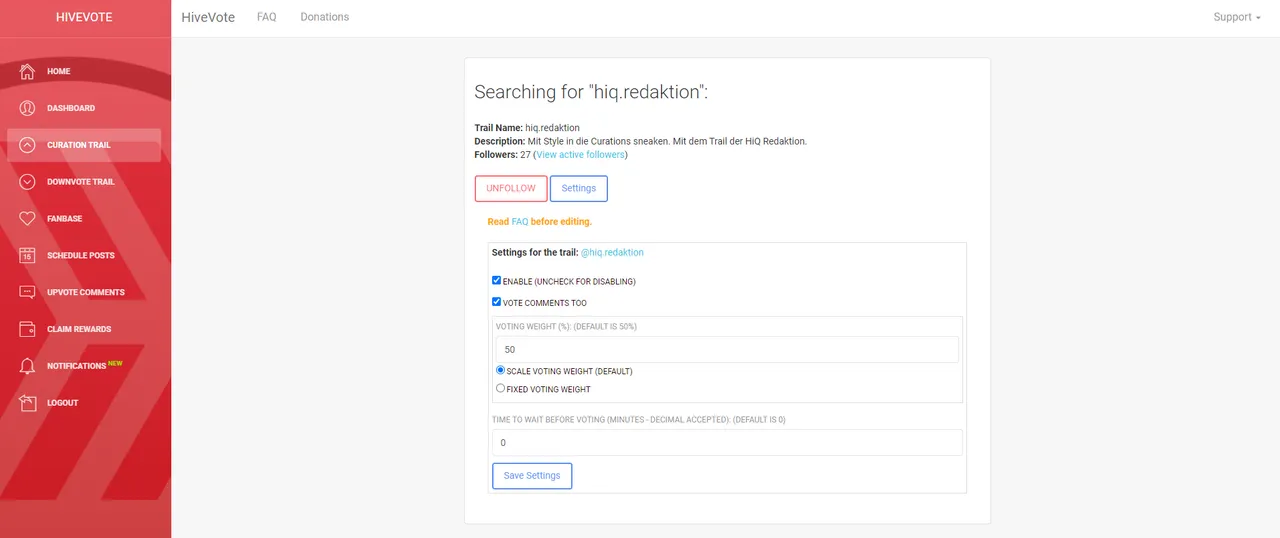Click the Settings button
This screenshot has width=1280, height=538.
[579, 188]
